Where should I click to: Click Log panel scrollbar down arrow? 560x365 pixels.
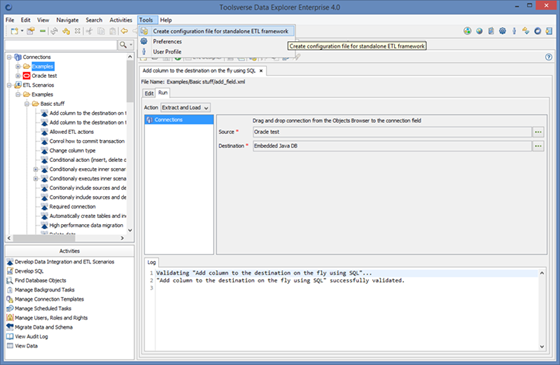click(x=542, y=346)
